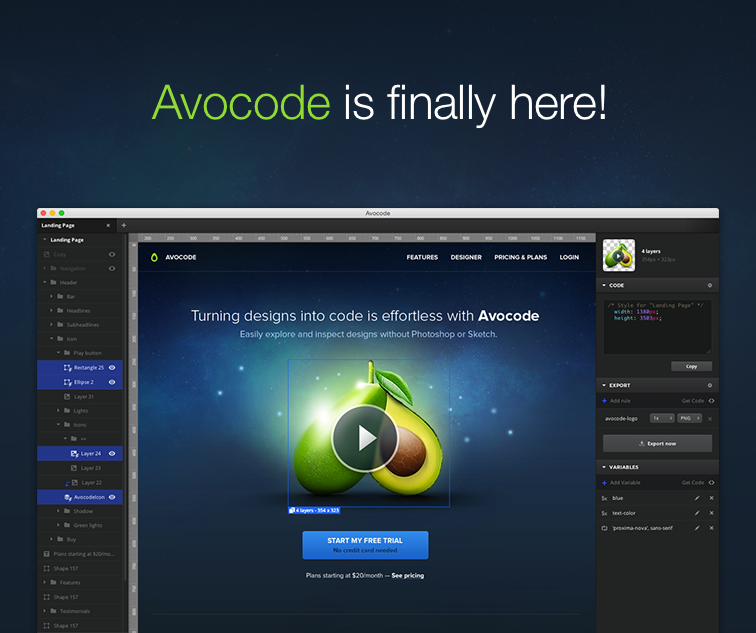Remove the proxima-nova font variable with its X
This screenshot has height=633, width=756.
pos(711,528)
